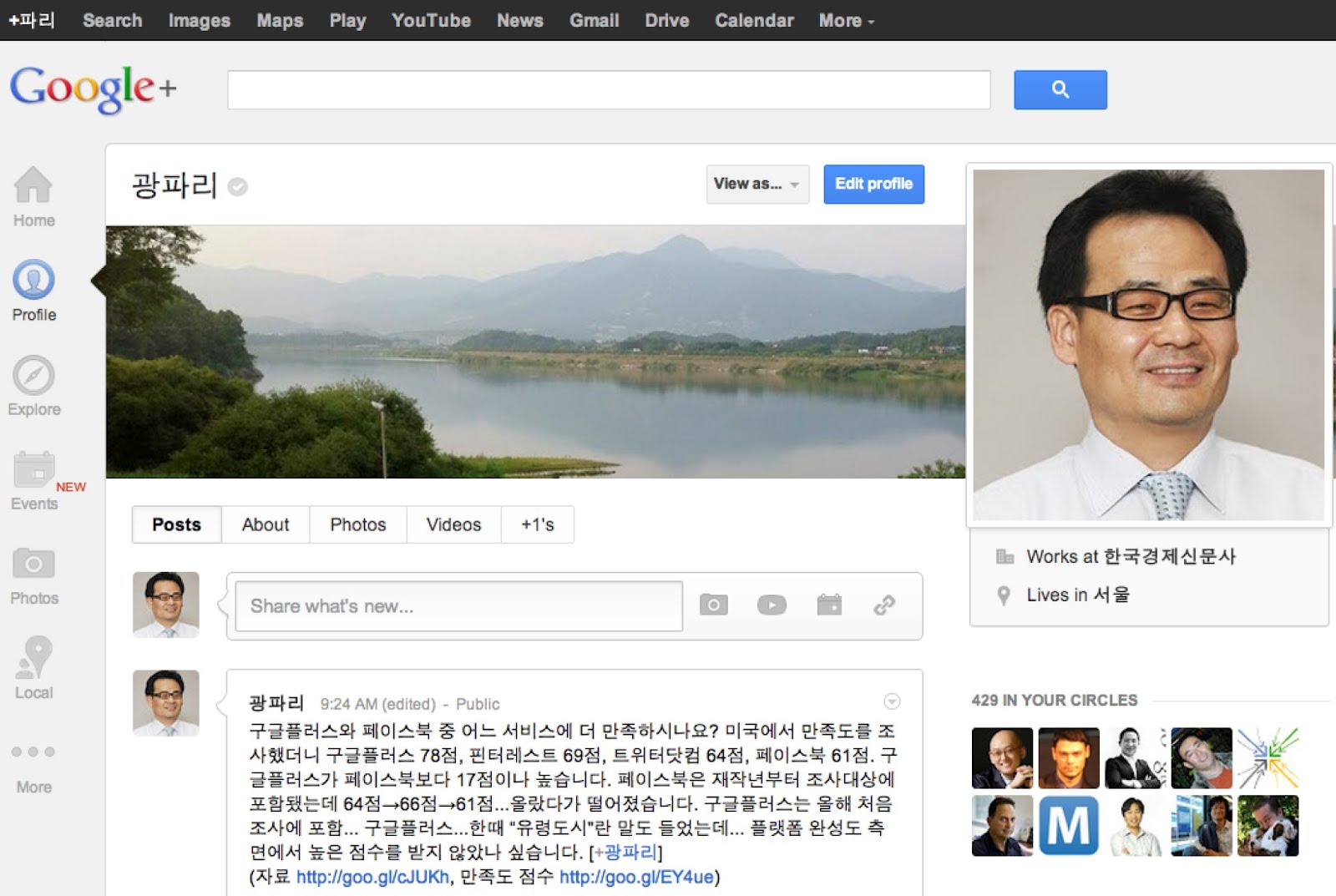Screen dimensions: 1336x896
Task: Open the Home icon in the sidebar
Action: [33, 185]
